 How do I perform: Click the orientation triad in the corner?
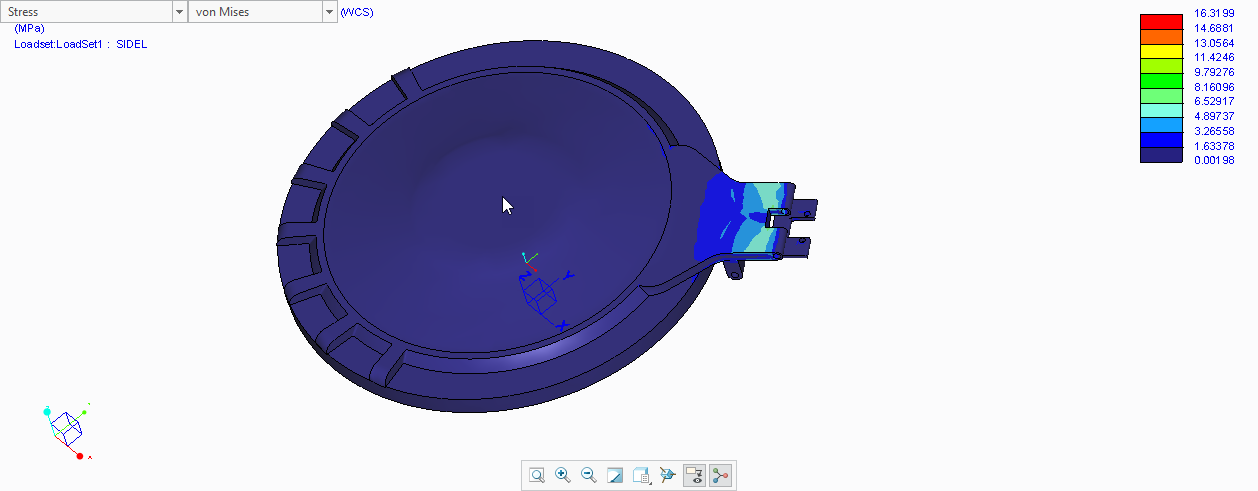(67, 430)
